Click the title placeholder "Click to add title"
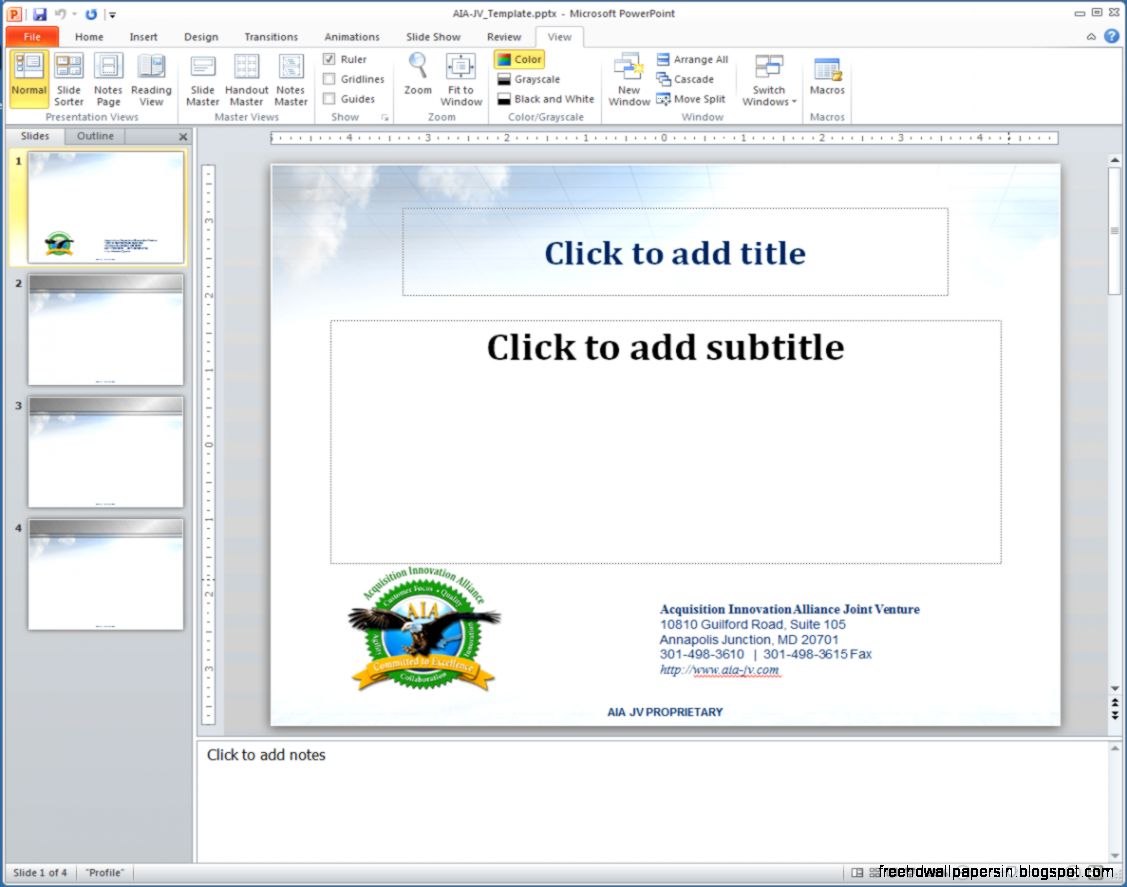 tap(675, 252)
